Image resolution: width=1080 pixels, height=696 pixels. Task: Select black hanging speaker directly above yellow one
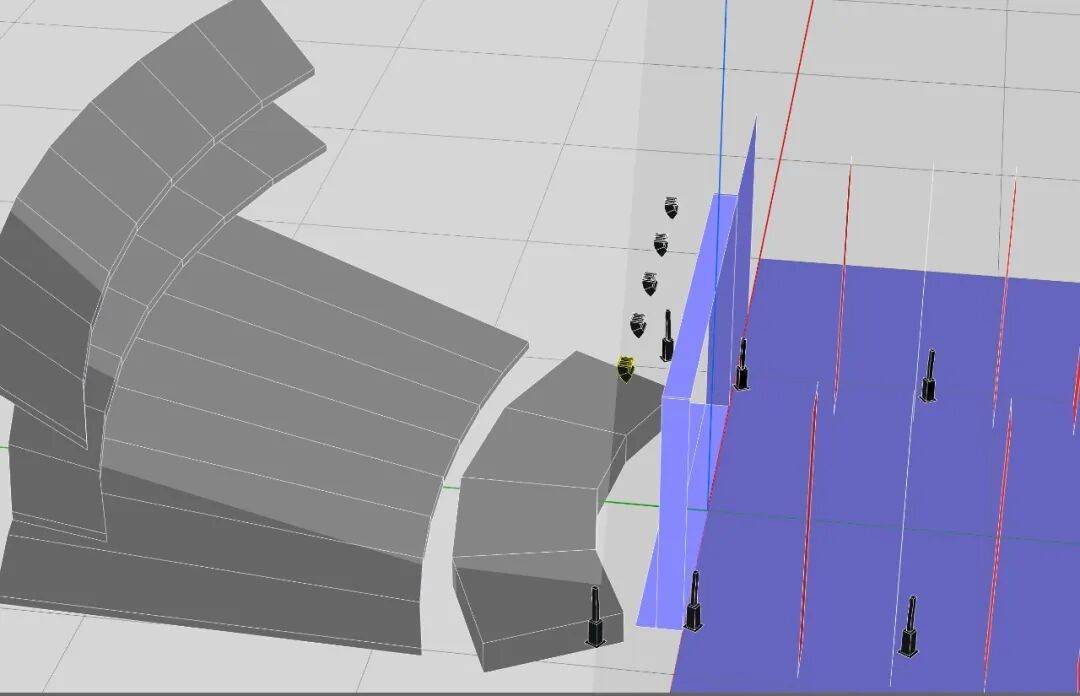[x=638, y=325]
